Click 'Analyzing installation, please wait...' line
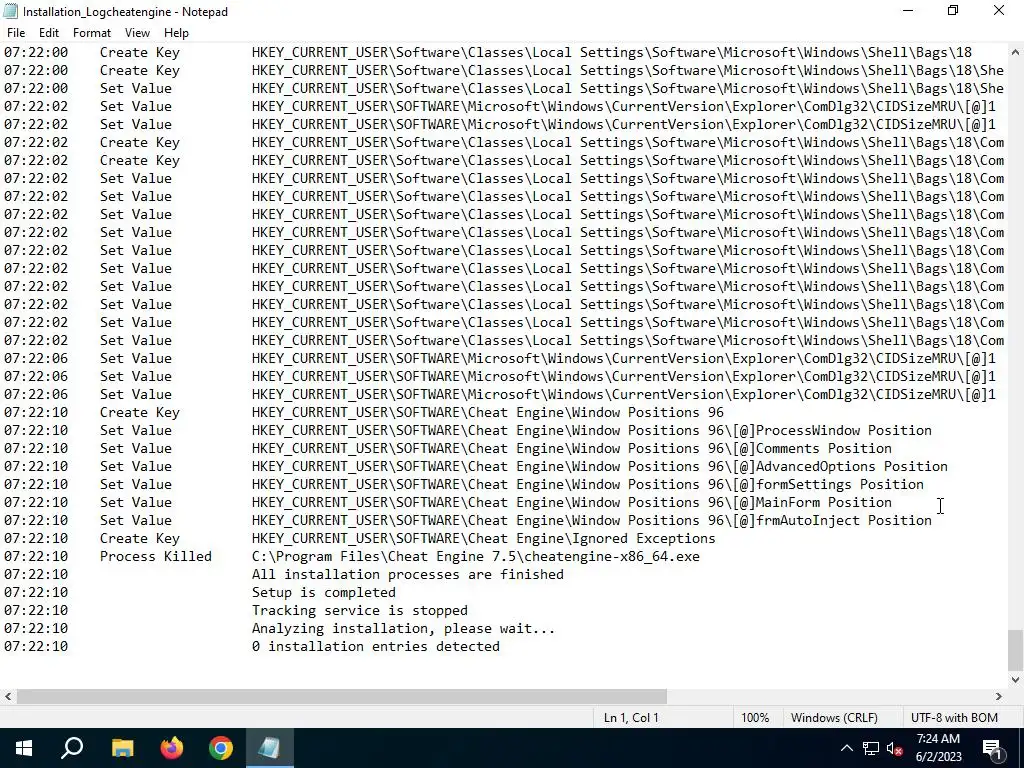This screenshot has width=1024, height=768. tap(403, 628)
